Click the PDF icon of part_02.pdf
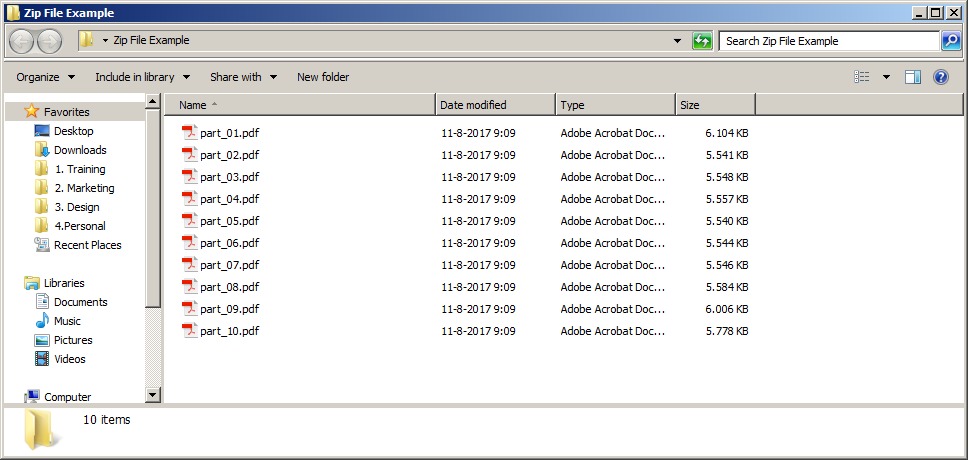This screenshot has width=968, height=460. (190, 154)
